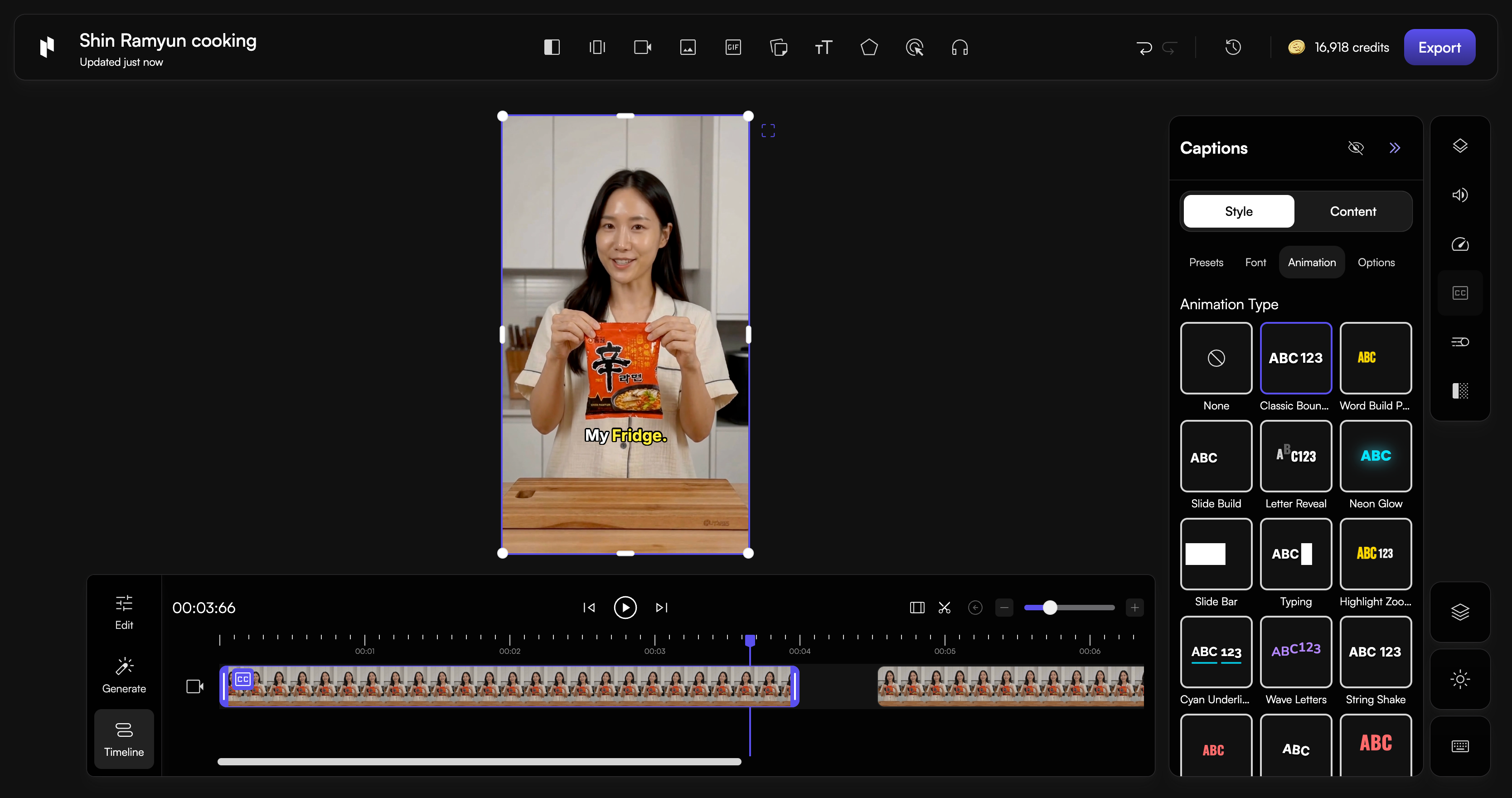The image size is (1512, 798).
Task: Skip to the previous clip
Action: pos(589,607)
